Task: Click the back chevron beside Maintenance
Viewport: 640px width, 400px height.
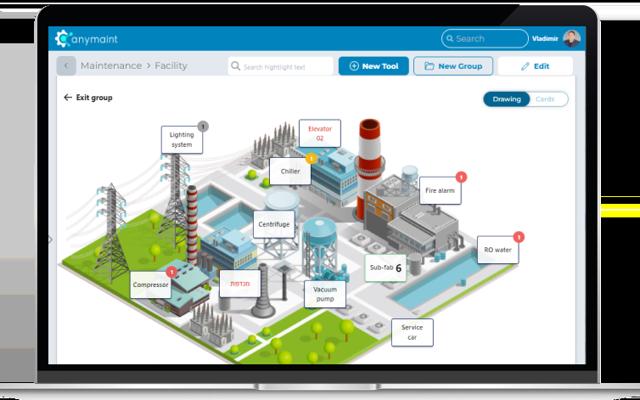Action: 66,66
